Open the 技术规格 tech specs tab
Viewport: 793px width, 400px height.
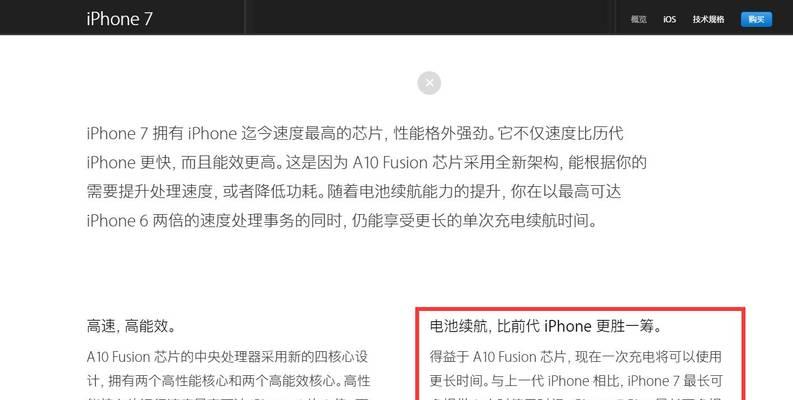tap(708, 19)
